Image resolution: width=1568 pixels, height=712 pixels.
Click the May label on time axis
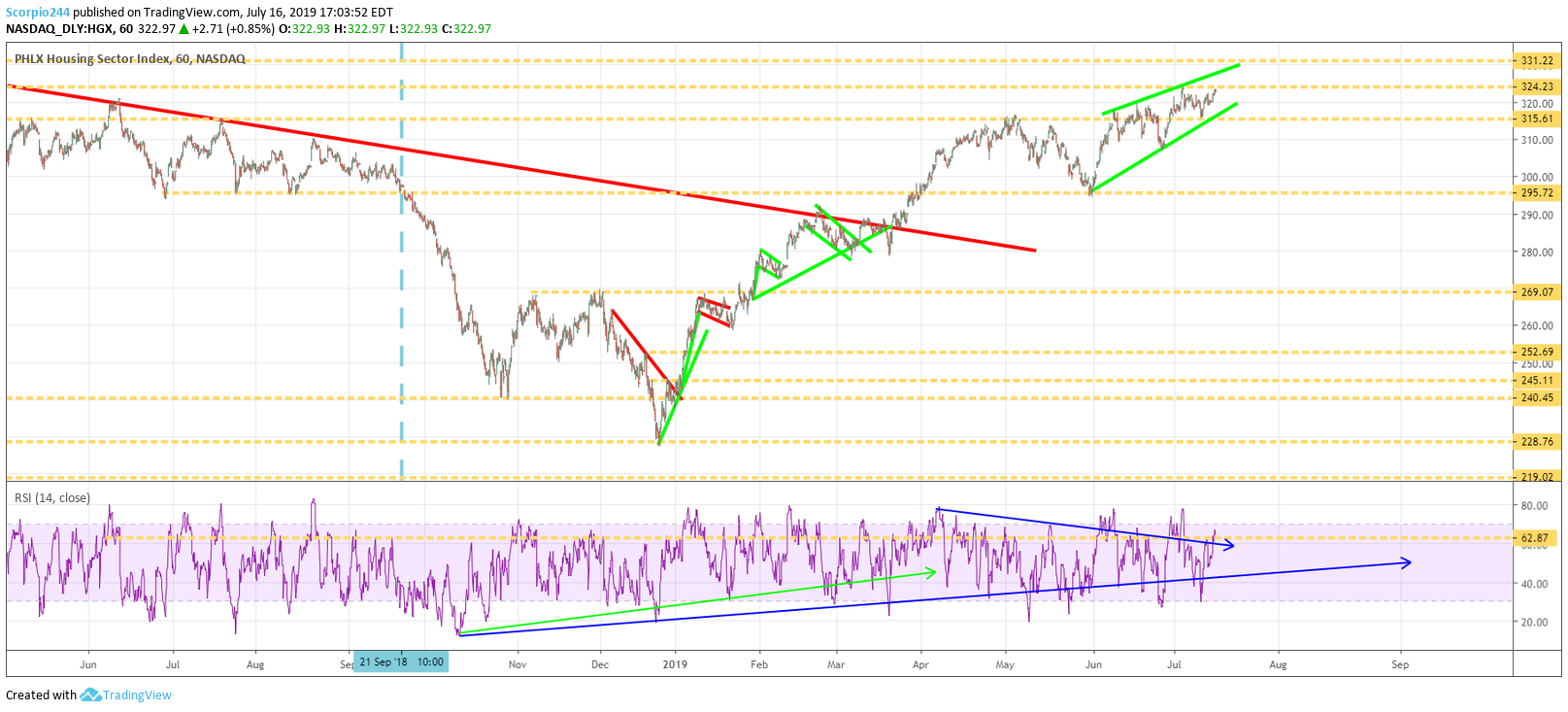(1005, 664)
